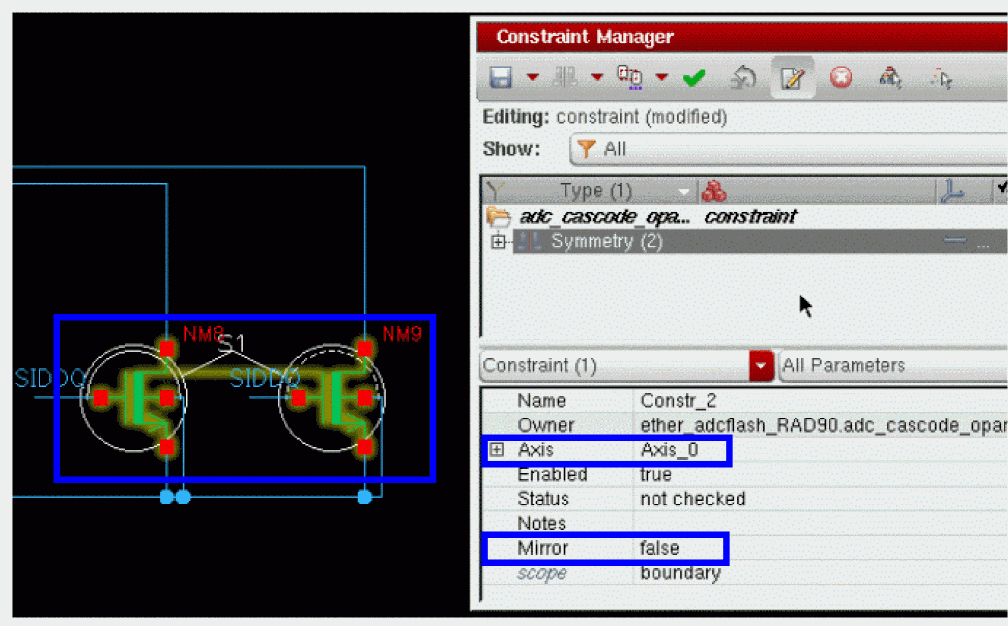Click the Enabled value true
This screenshot has height=626, width=1008.
click(656, 474)
